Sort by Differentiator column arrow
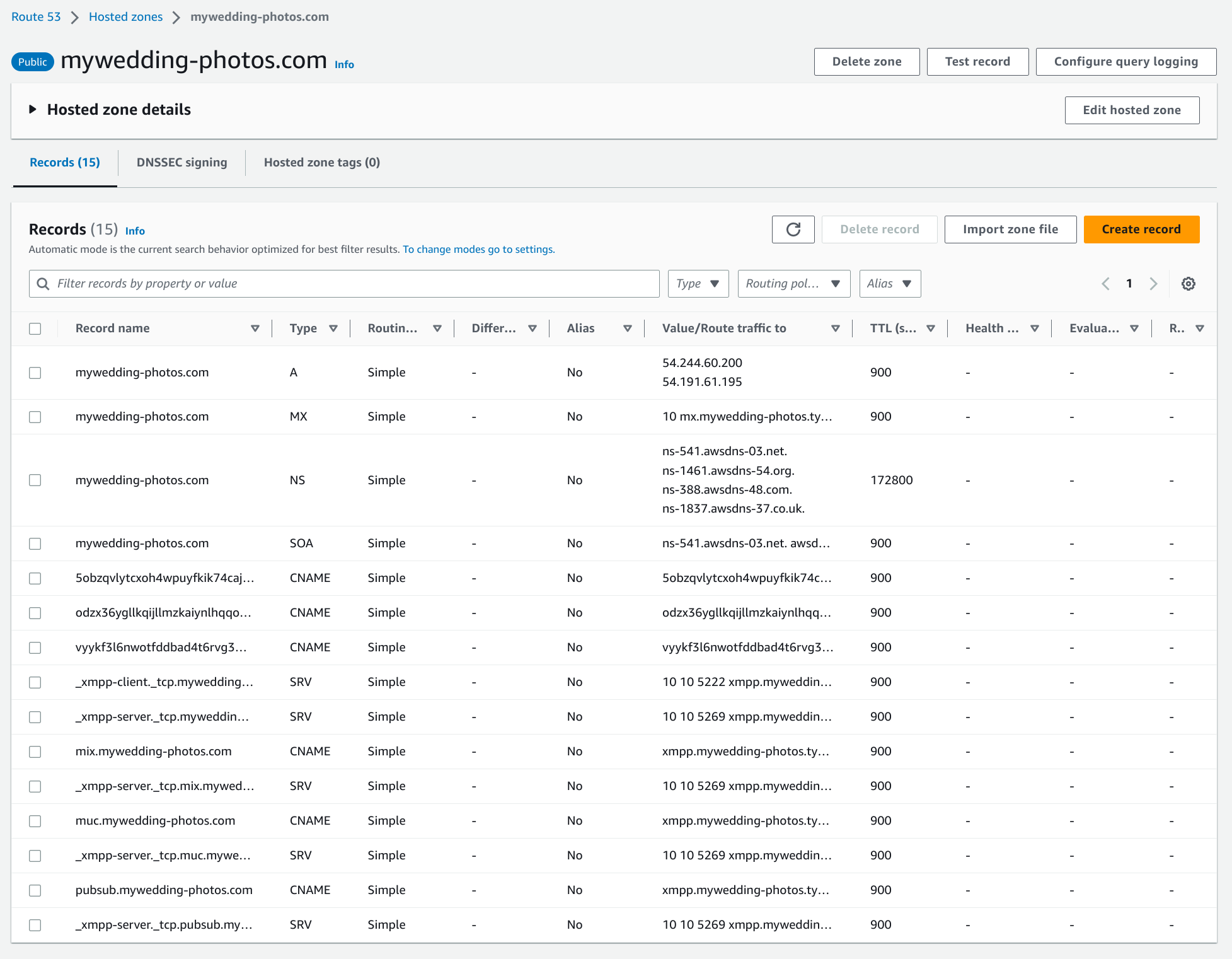 point(533,328)
